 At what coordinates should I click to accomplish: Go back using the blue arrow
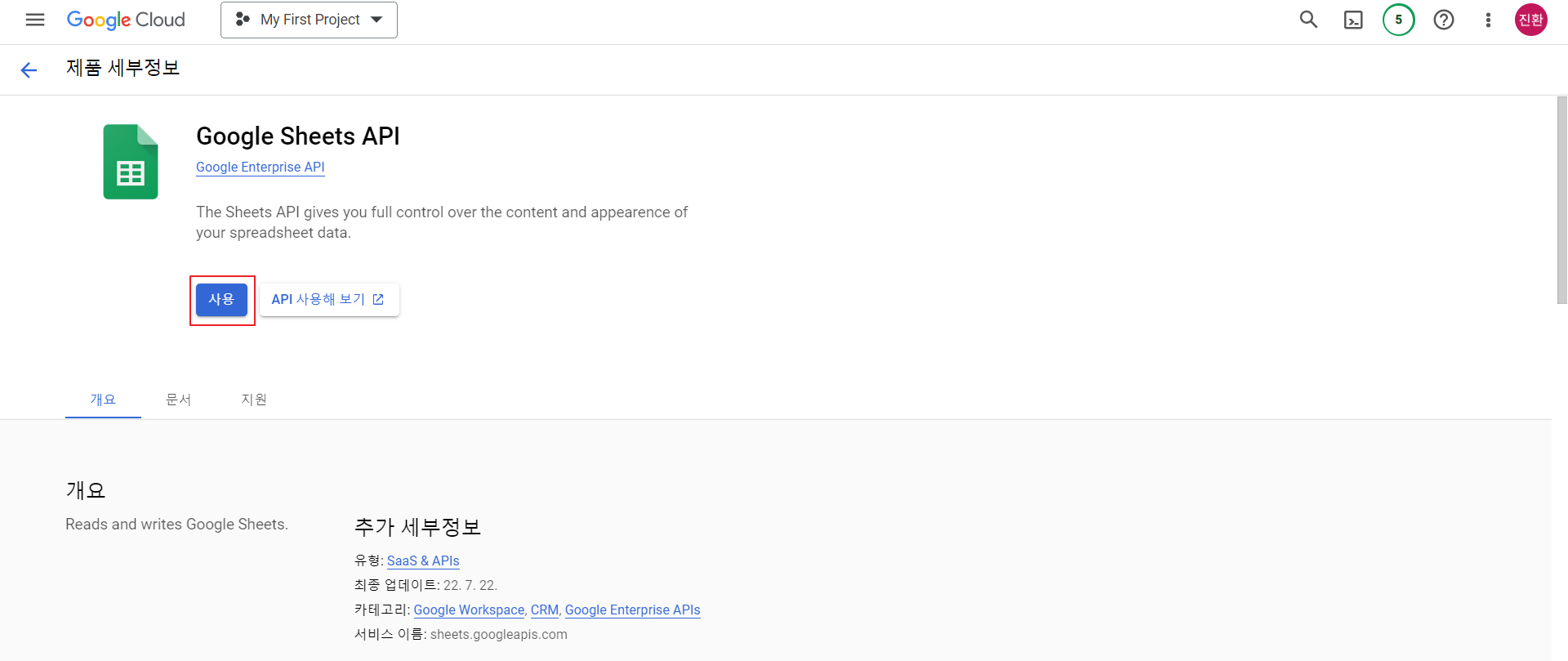(x=29, y=70)
